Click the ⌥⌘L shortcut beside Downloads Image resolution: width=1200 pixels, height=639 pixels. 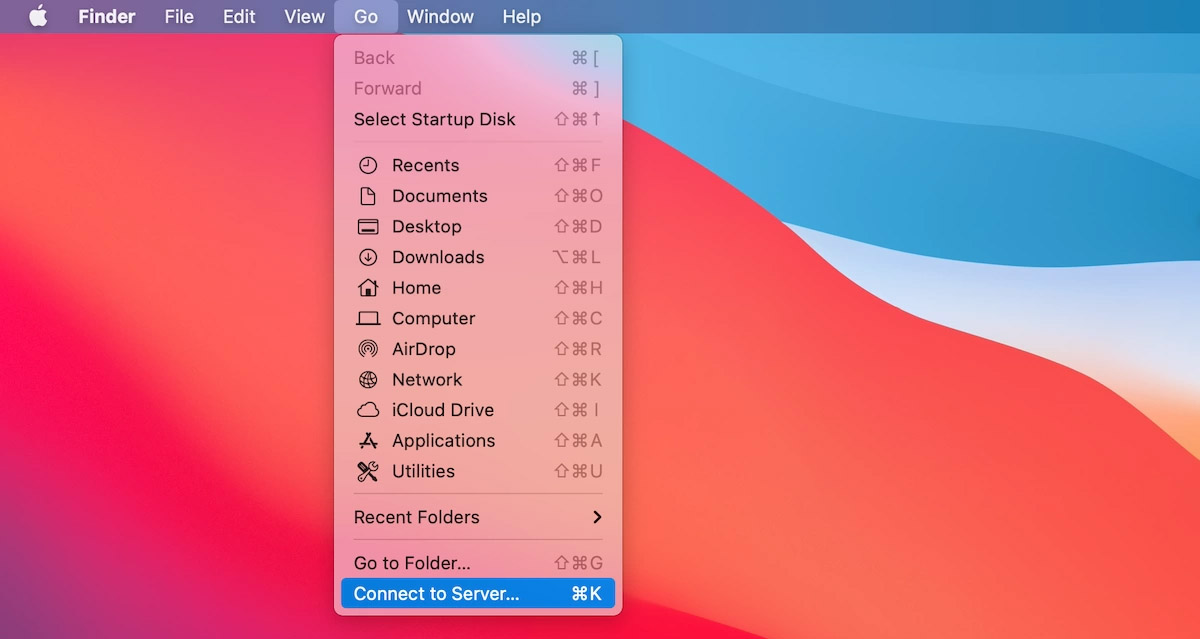coord(577,257)
